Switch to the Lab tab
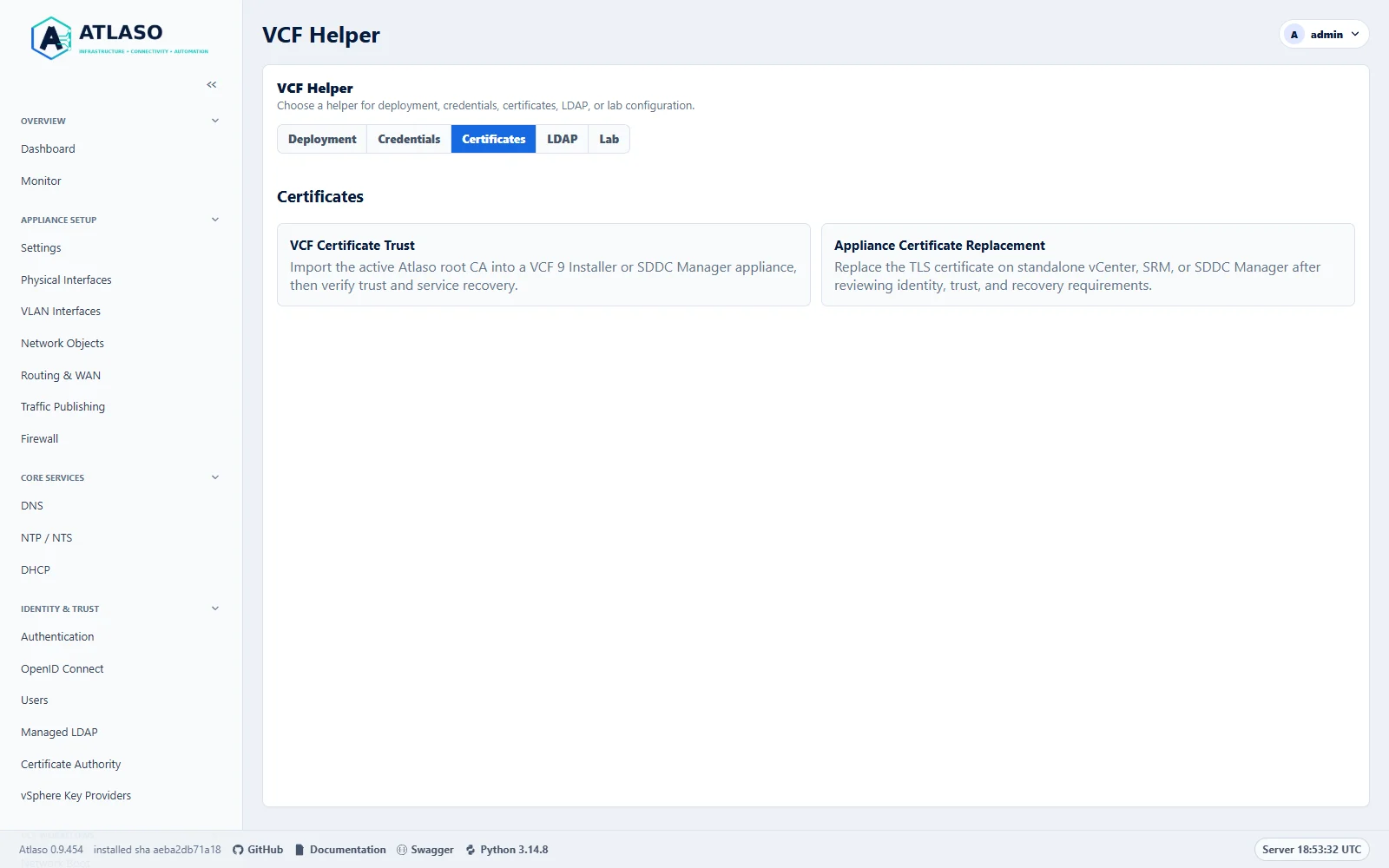The width and height of the screenshot is (1389, 868). tap(609, 139)
